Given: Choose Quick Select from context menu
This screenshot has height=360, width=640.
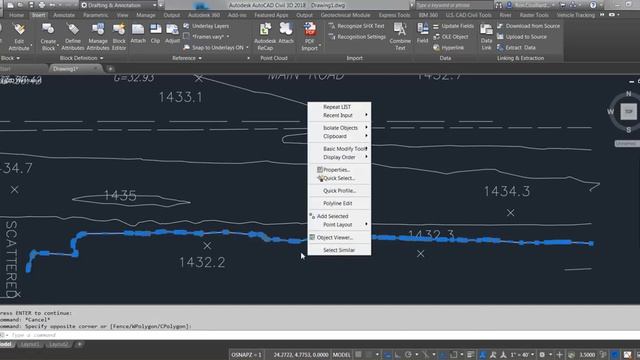Looking at the screenshot, I should coord(339,178).
